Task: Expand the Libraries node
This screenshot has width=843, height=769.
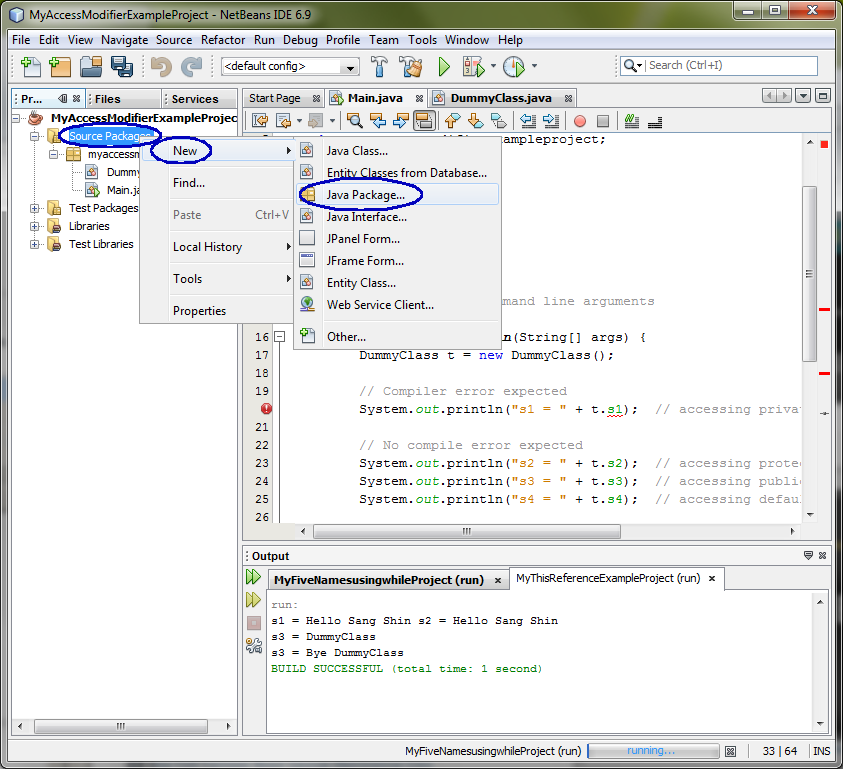Action: 34,226
